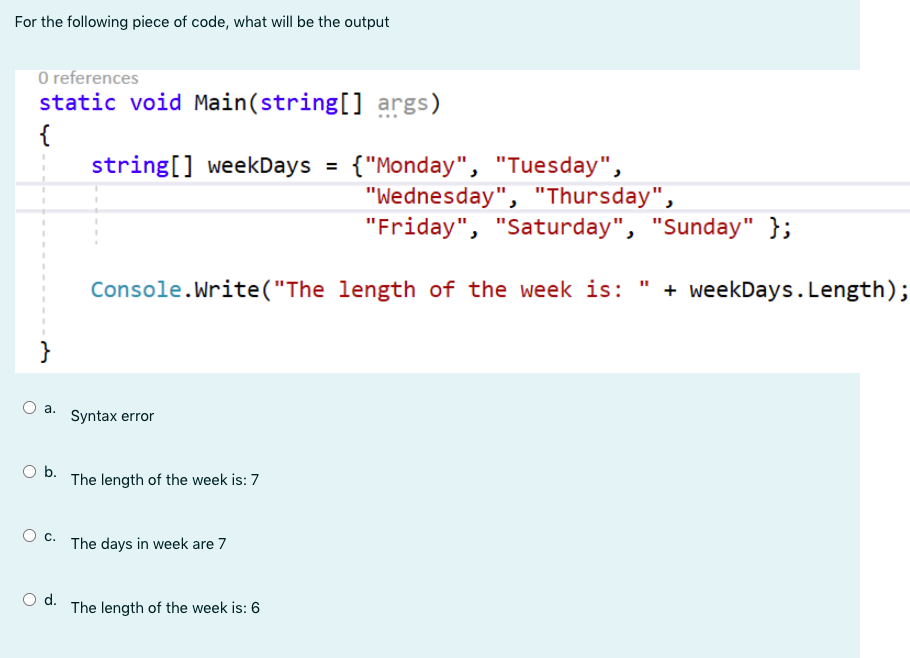Click the Main method name in code

(212, 102)
